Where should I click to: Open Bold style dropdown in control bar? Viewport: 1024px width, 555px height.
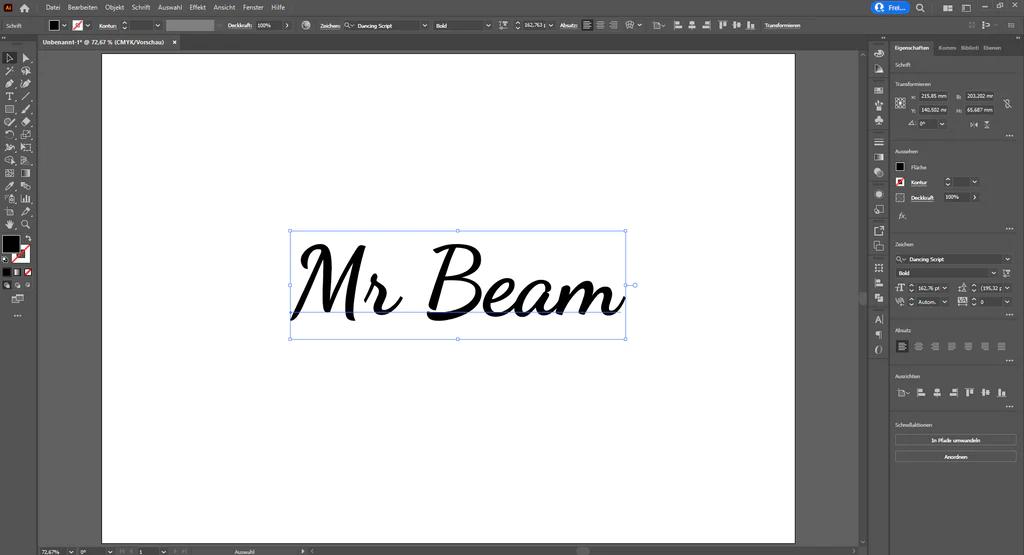(488, 25)
